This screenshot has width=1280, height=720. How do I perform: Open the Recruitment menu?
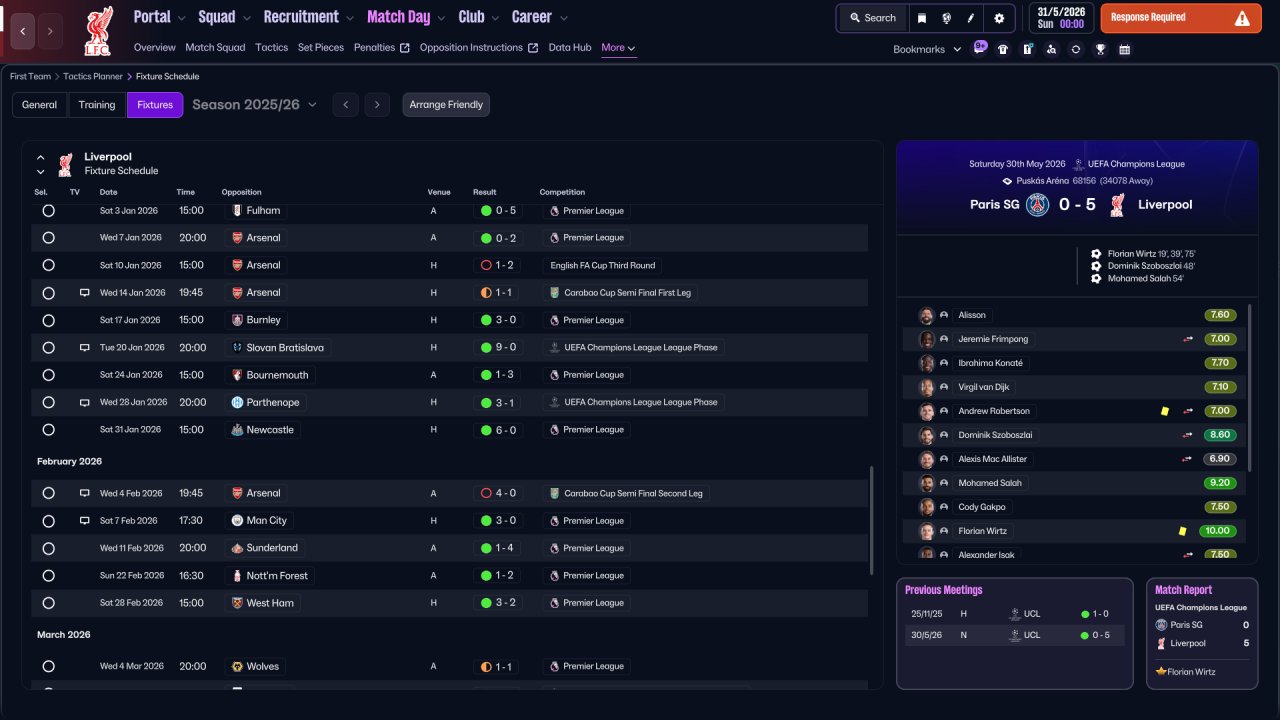[308, 17]
